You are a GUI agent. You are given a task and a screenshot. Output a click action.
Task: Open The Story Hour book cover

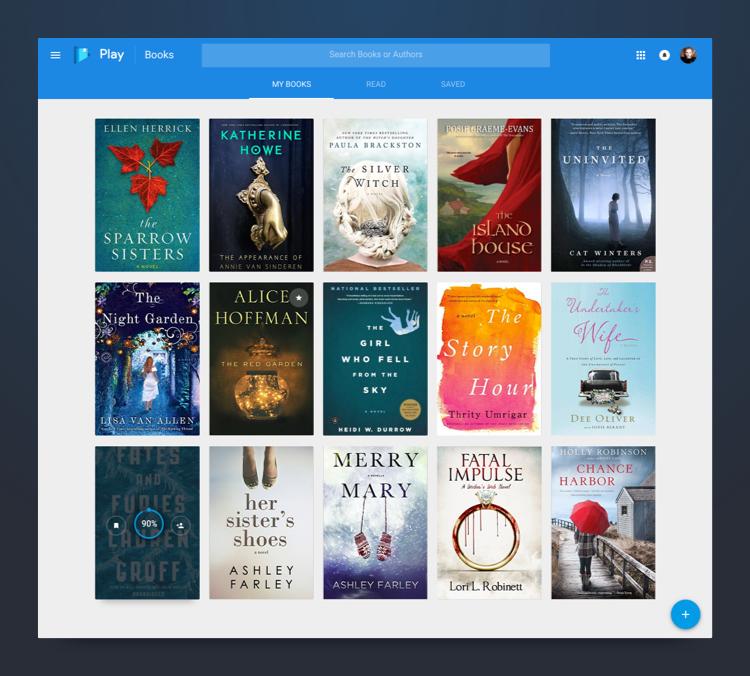click(x=489, y=359)
